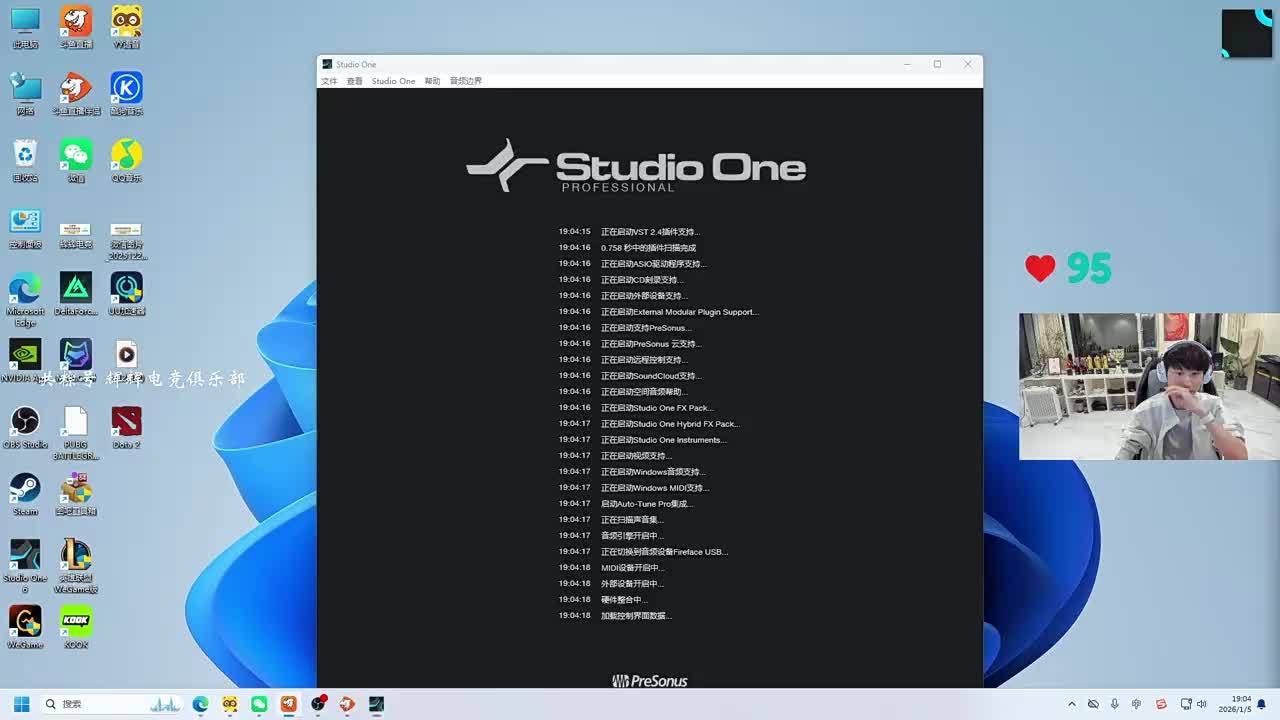Click the Studio One 6 desktop shortcut
Viewport: 1280px width, 720px height.
[25, 556]
